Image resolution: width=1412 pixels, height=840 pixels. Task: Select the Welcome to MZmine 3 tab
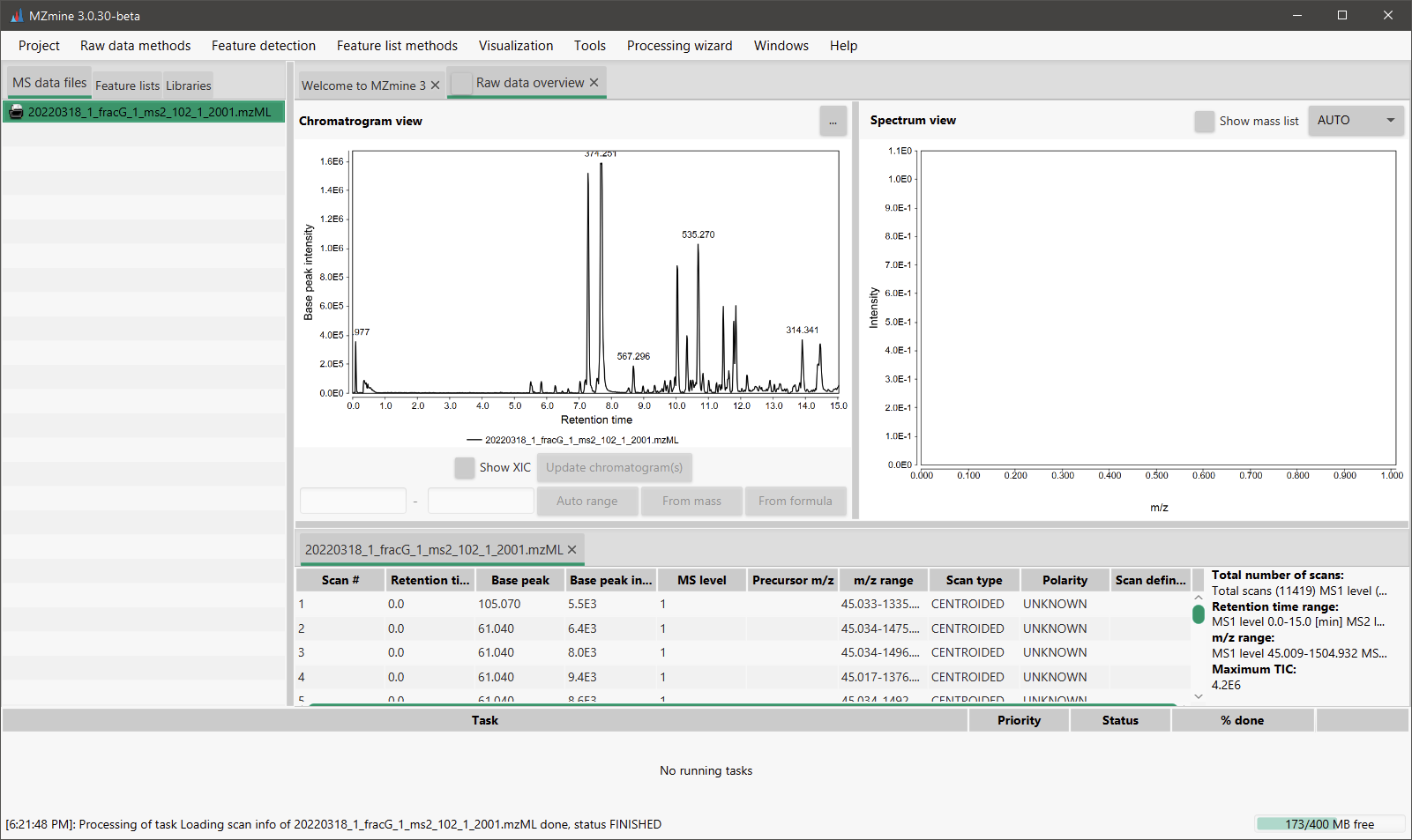[x=362, y=85]
